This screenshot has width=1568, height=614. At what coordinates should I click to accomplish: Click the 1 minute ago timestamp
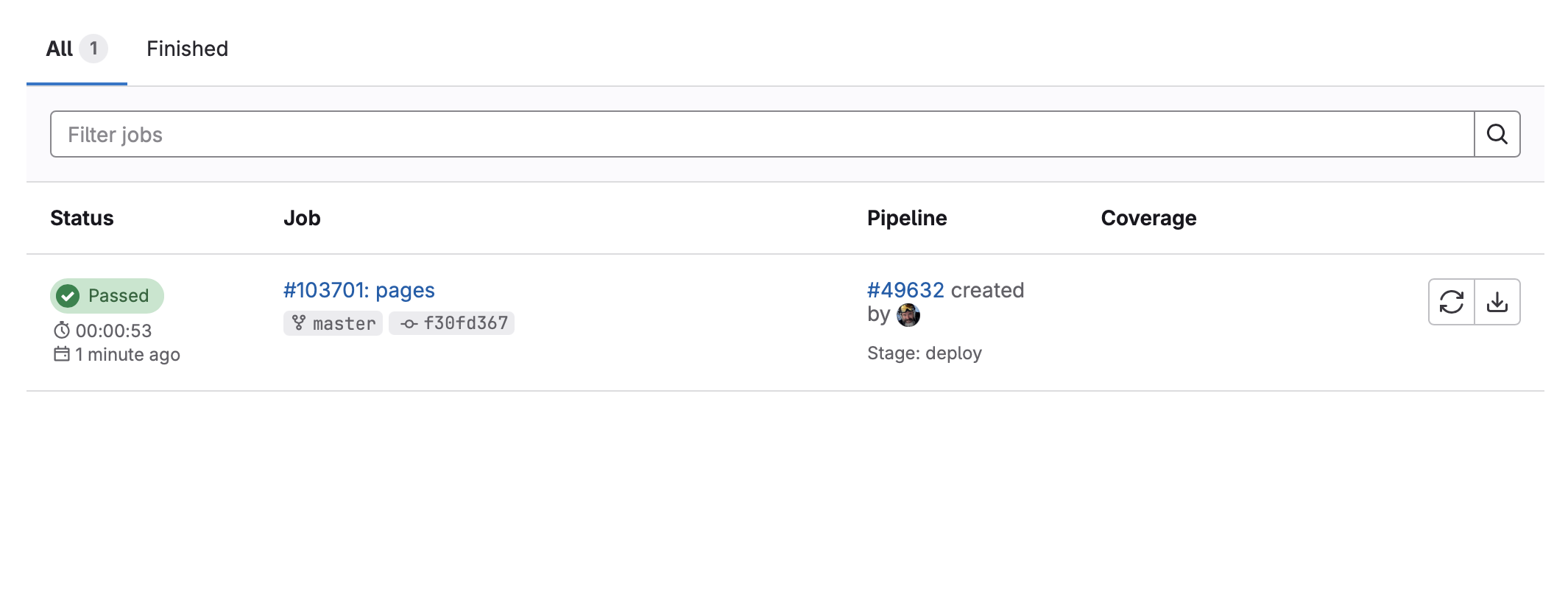[127, 354]
